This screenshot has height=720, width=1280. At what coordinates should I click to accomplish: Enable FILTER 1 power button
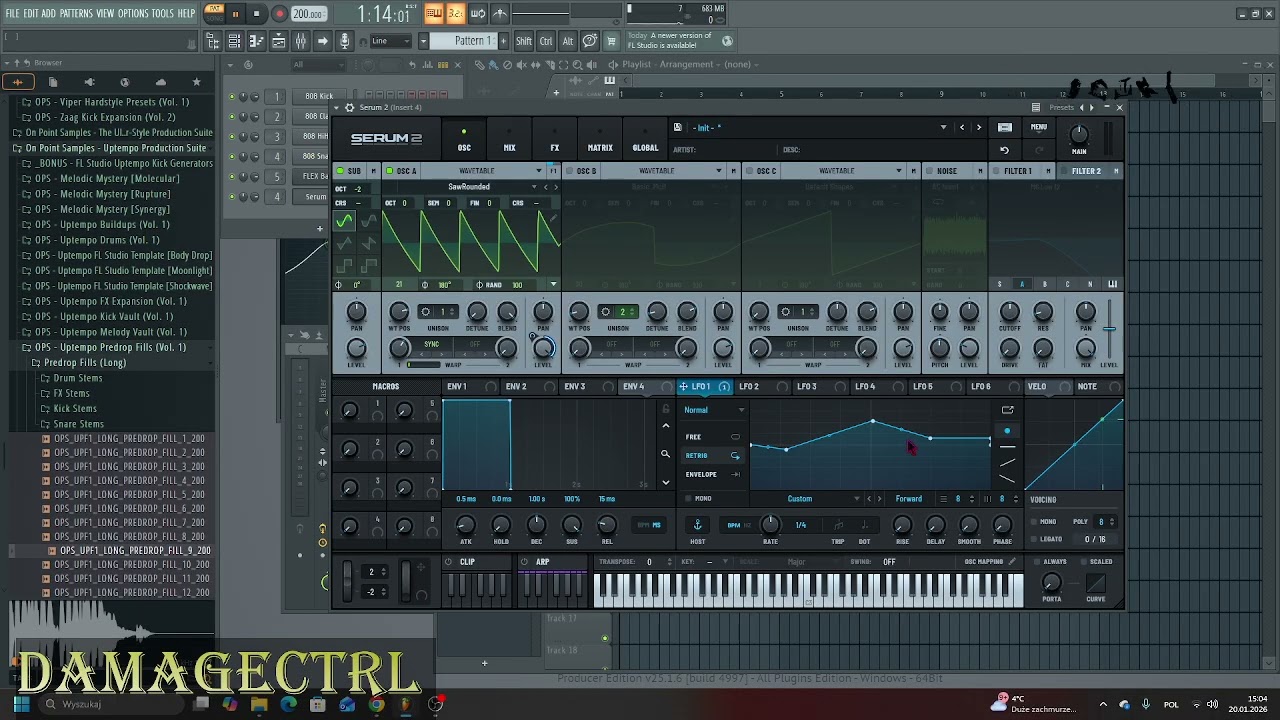(996, 171)
